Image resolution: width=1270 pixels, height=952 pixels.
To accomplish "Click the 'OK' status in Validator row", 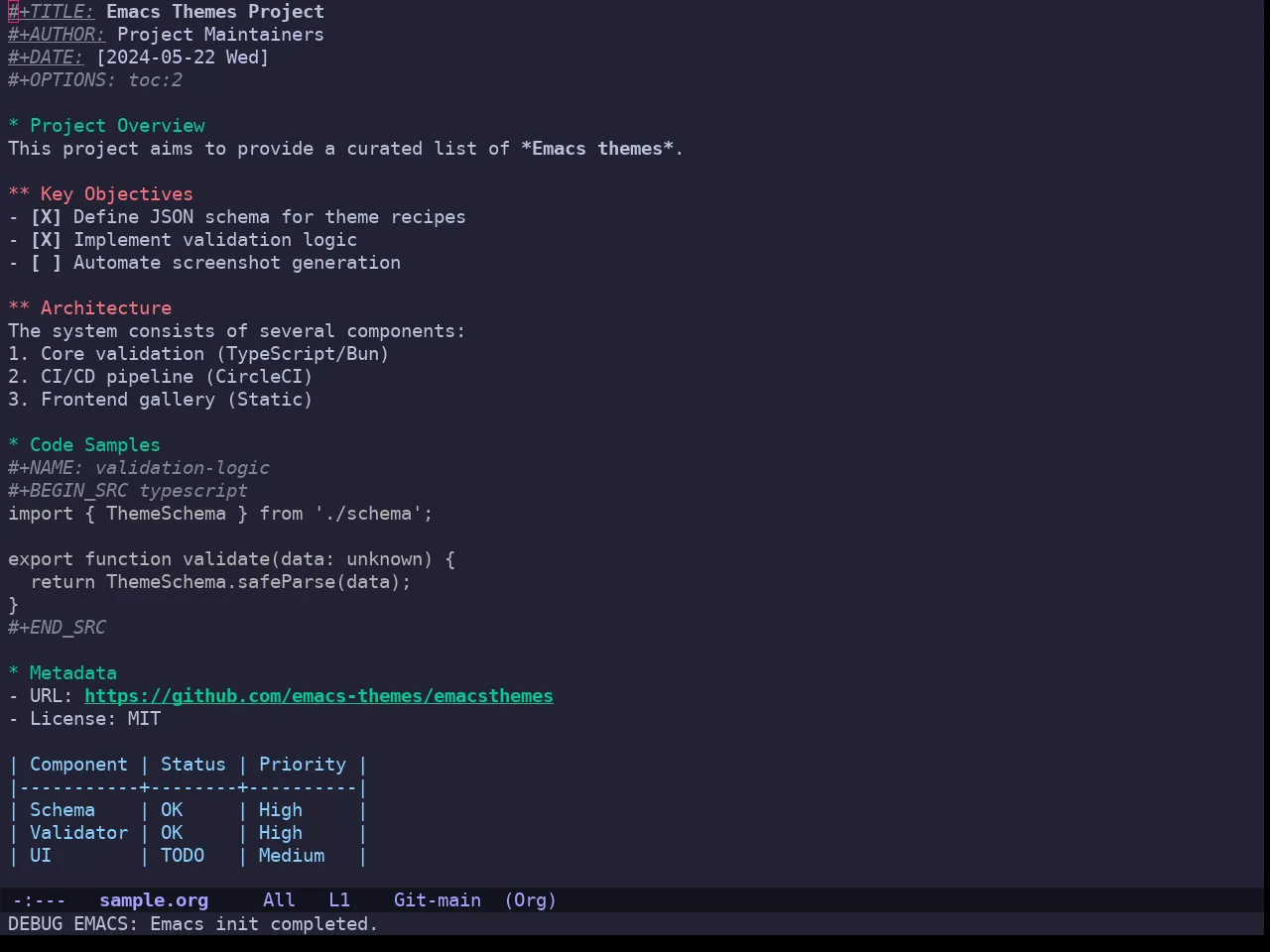I will tap(172, 833).
